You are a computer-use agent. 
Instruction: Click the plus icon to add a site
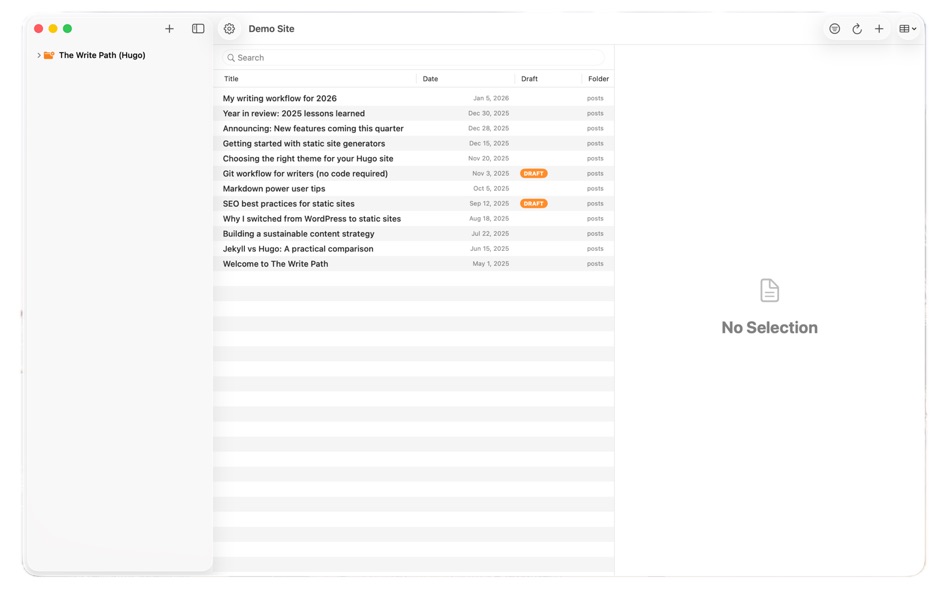(x=169, y=28)
